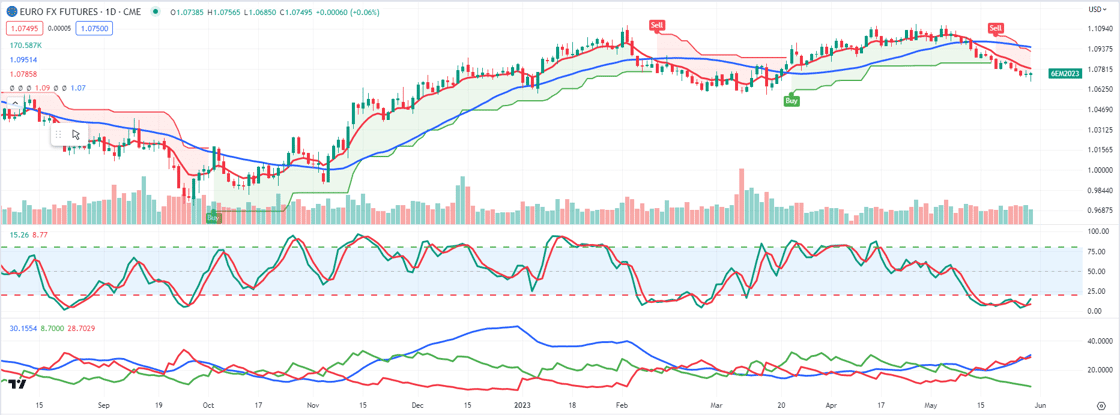The width and height of the screenshot is (1120, 415).
Task: Click the 40.0000 ADX axis label
Action: click(1098, 341)
